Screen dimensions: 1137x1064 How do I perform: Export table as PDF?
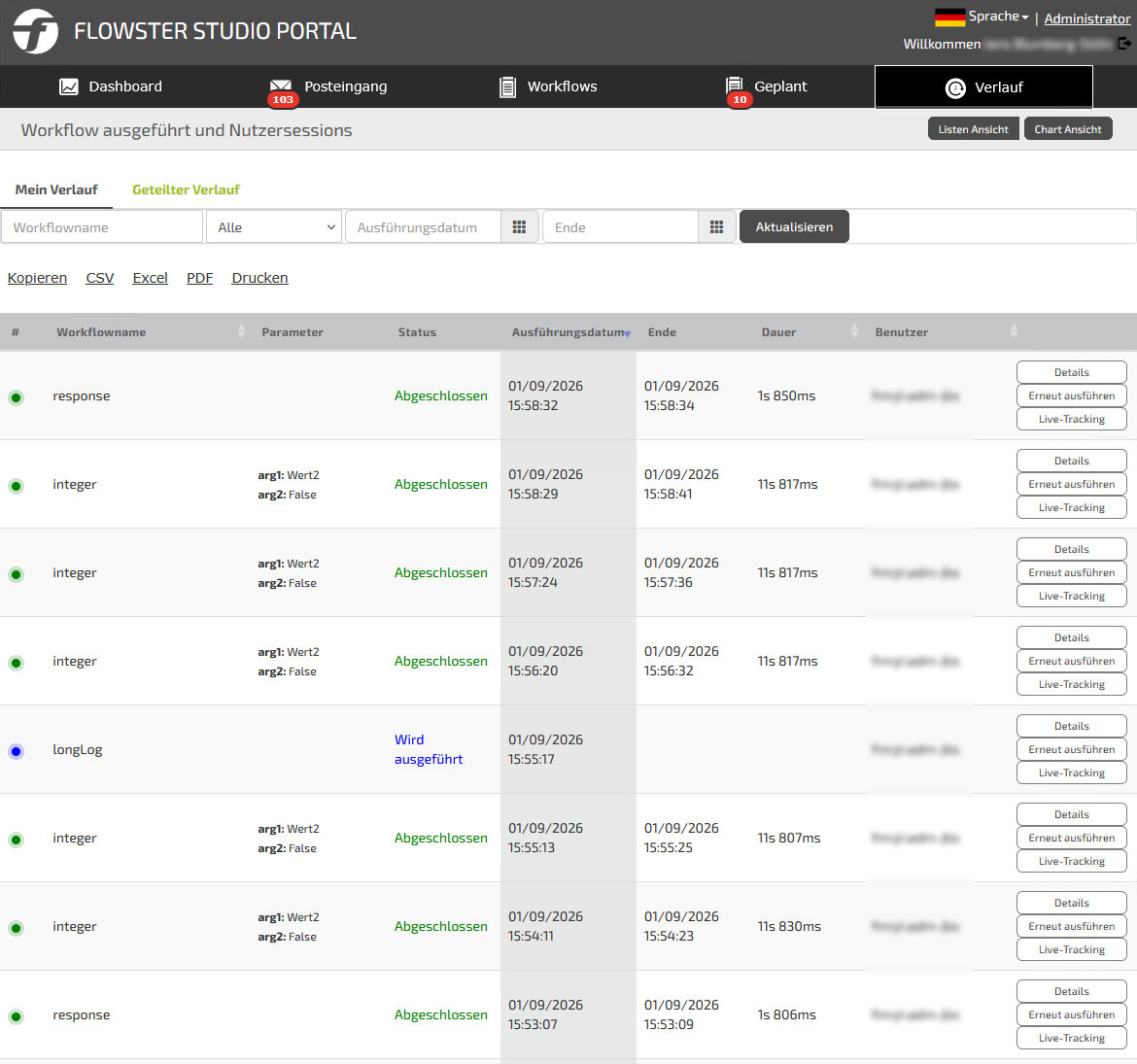199,278
